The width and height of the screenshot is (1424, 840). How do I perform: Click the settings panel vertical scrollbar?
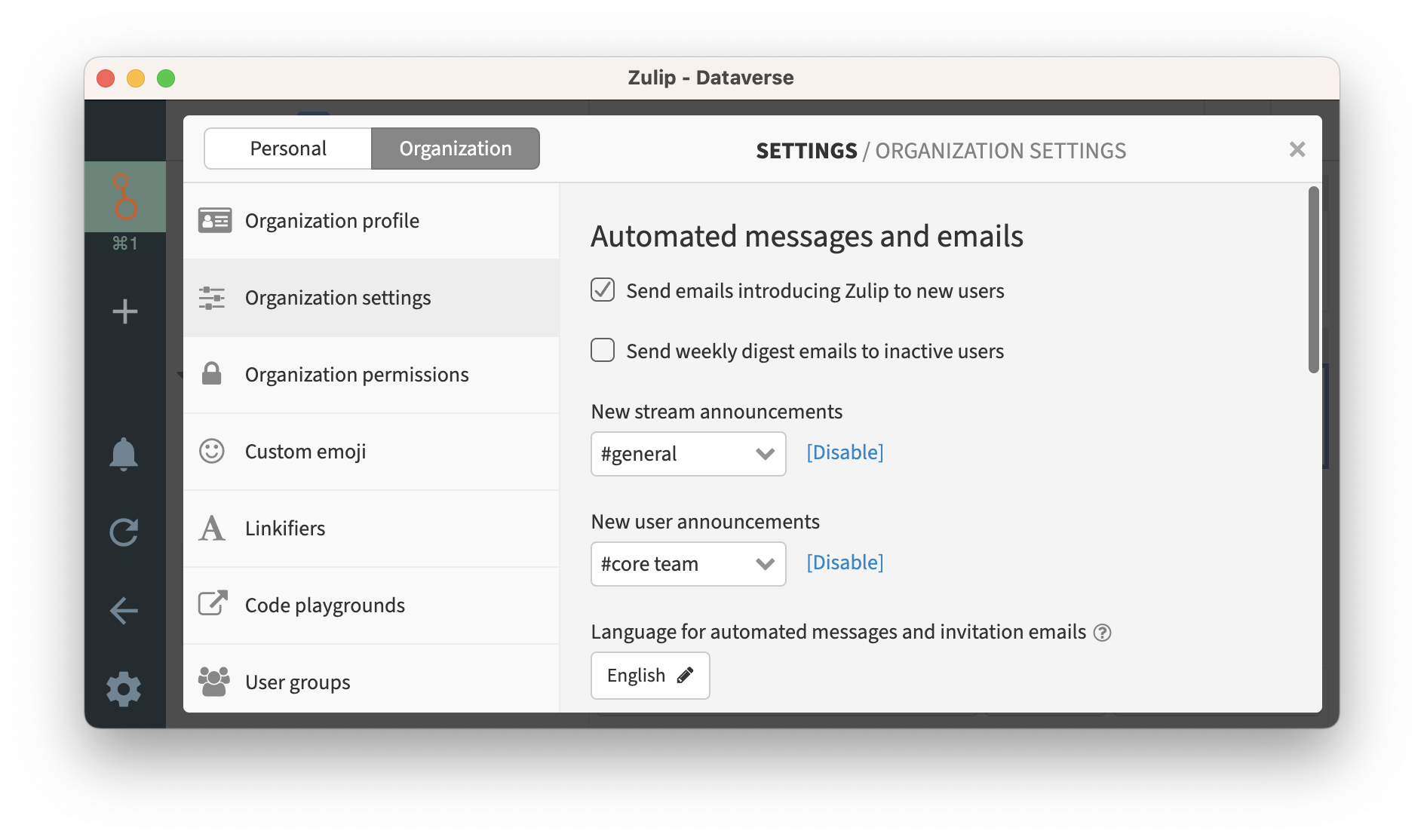tap(1313, 279)
